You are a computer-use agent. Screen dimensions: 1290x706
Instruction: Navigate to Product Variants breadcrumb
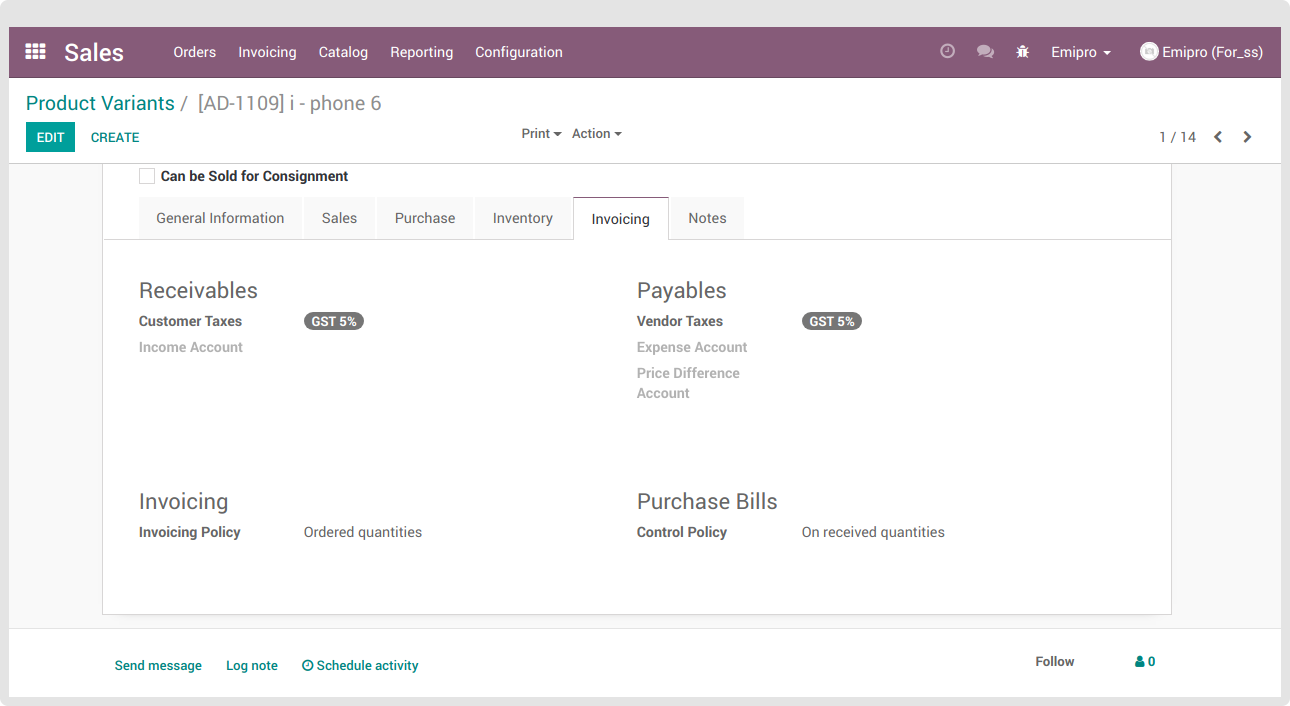pyautogui.click(x=100, y=103)
